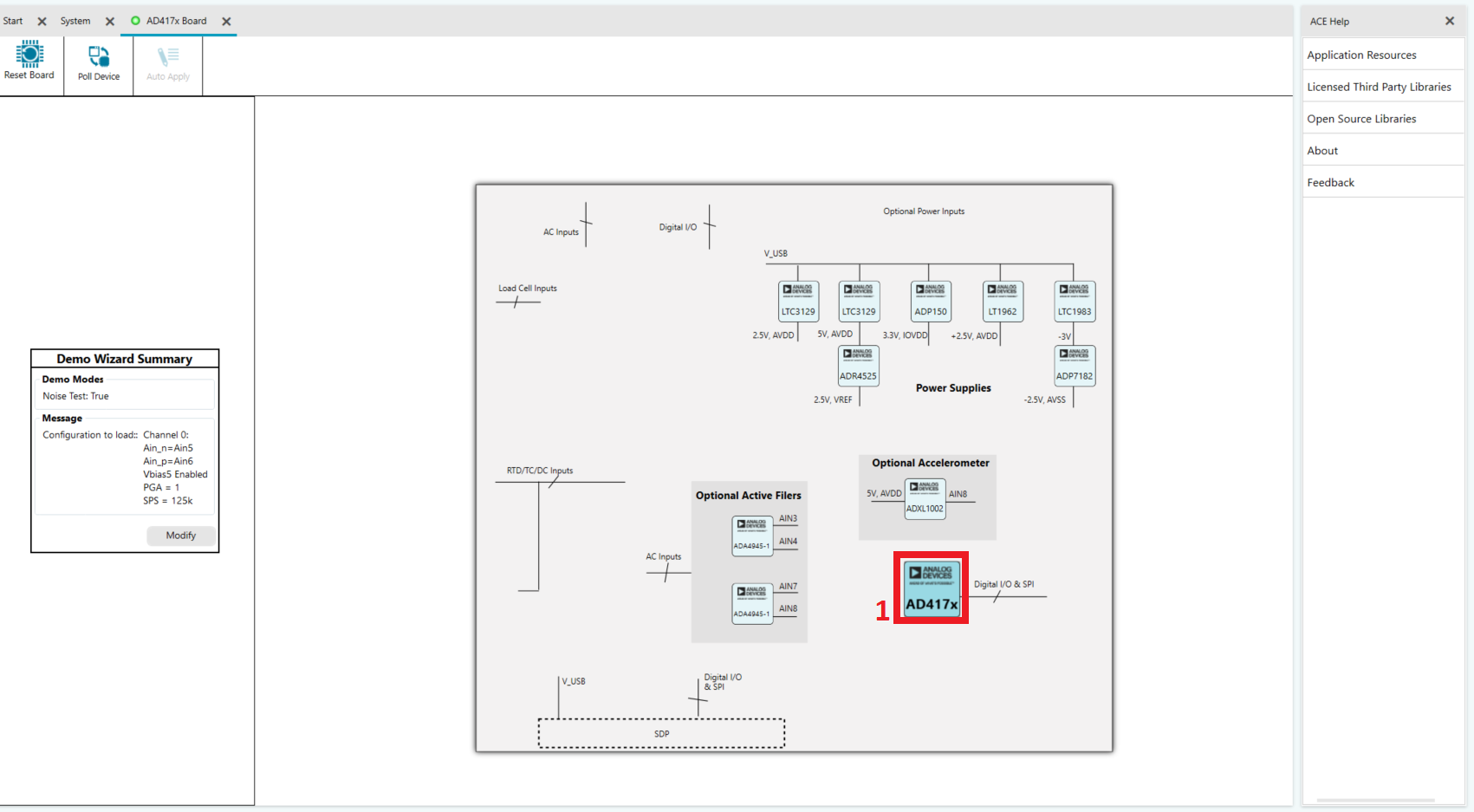This screenshot has height=812, width=1474.
Task: Switch to the Start tab
Action: point(13,21)
